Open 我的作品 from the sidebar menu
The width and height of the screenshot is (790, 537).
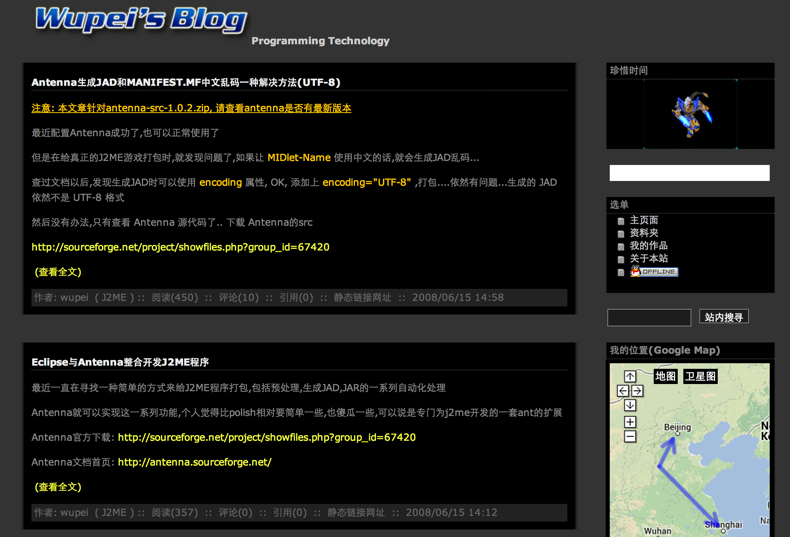(648, 246)
